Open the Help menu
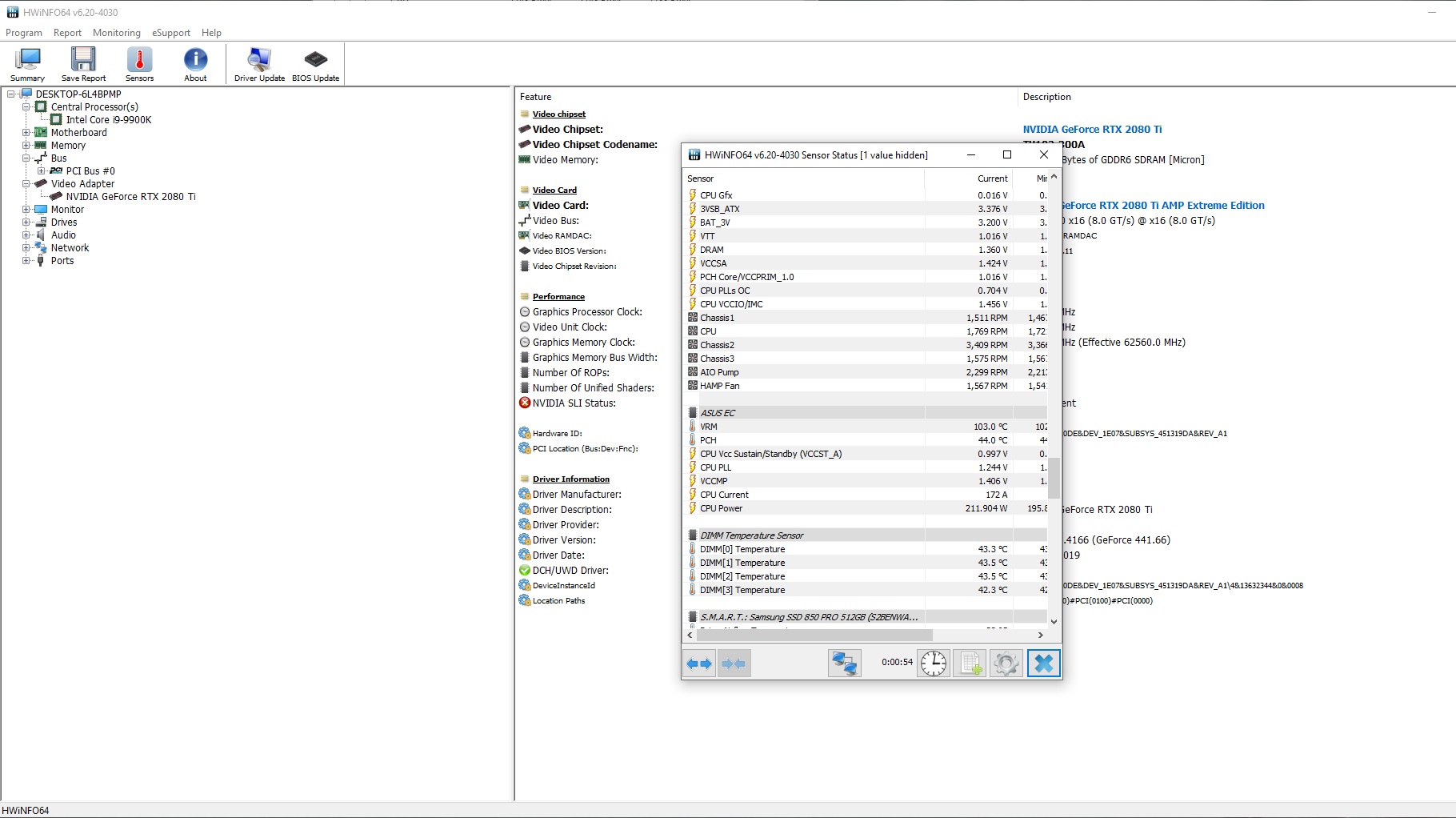Screen dimensions: 1456x818 211,33
